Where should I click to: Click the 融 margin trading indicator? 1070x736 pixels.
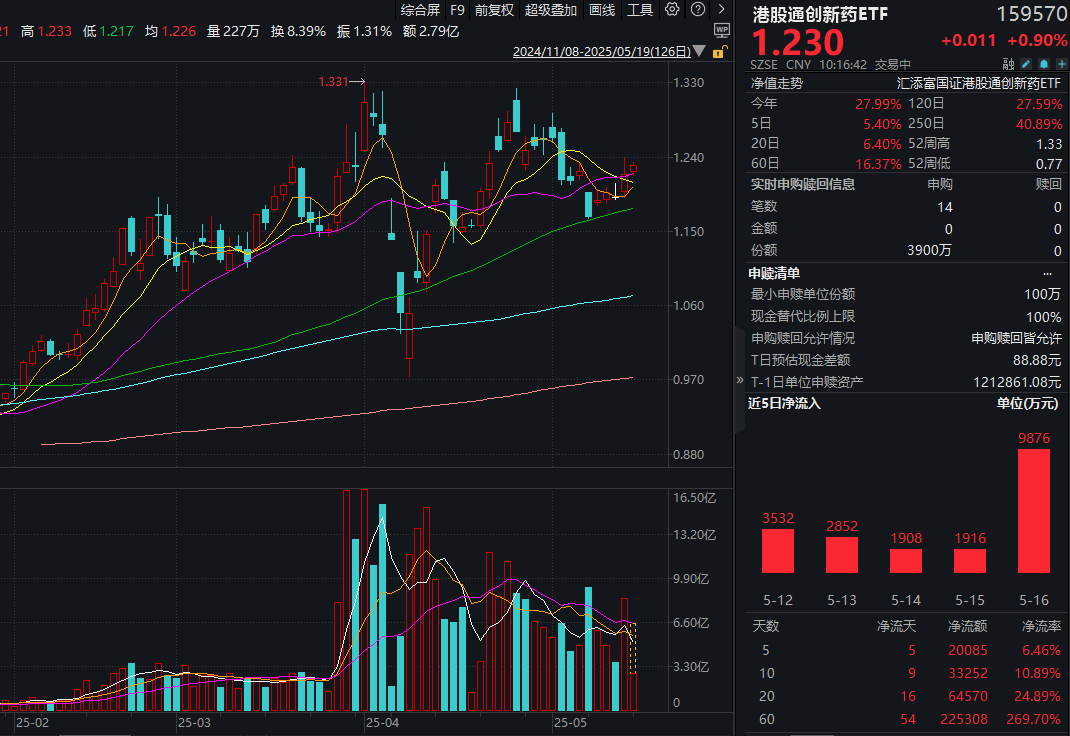tap(1008, 63)
